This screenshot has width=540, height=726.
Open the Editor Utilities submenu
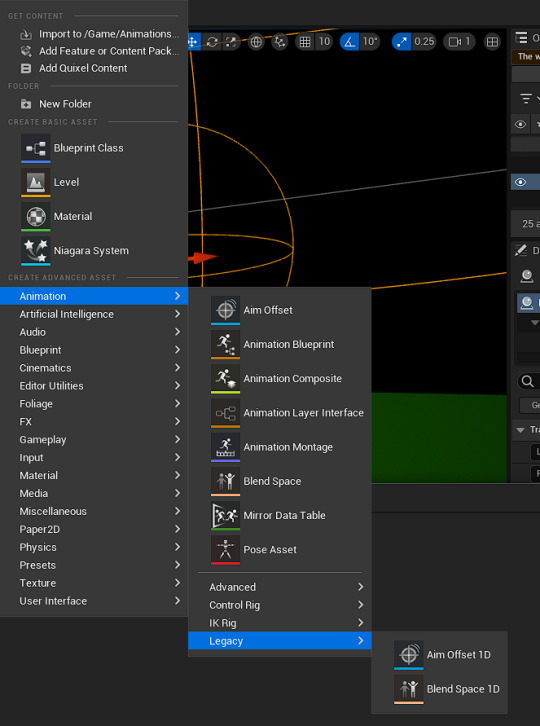(94, 386)
